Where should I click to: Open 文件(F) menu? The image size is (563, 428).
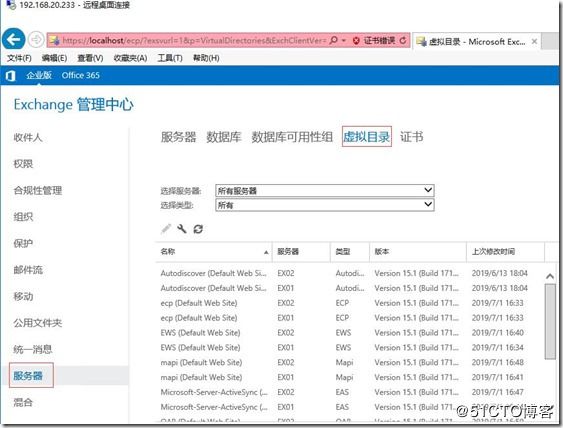click(x=19, y=58)
